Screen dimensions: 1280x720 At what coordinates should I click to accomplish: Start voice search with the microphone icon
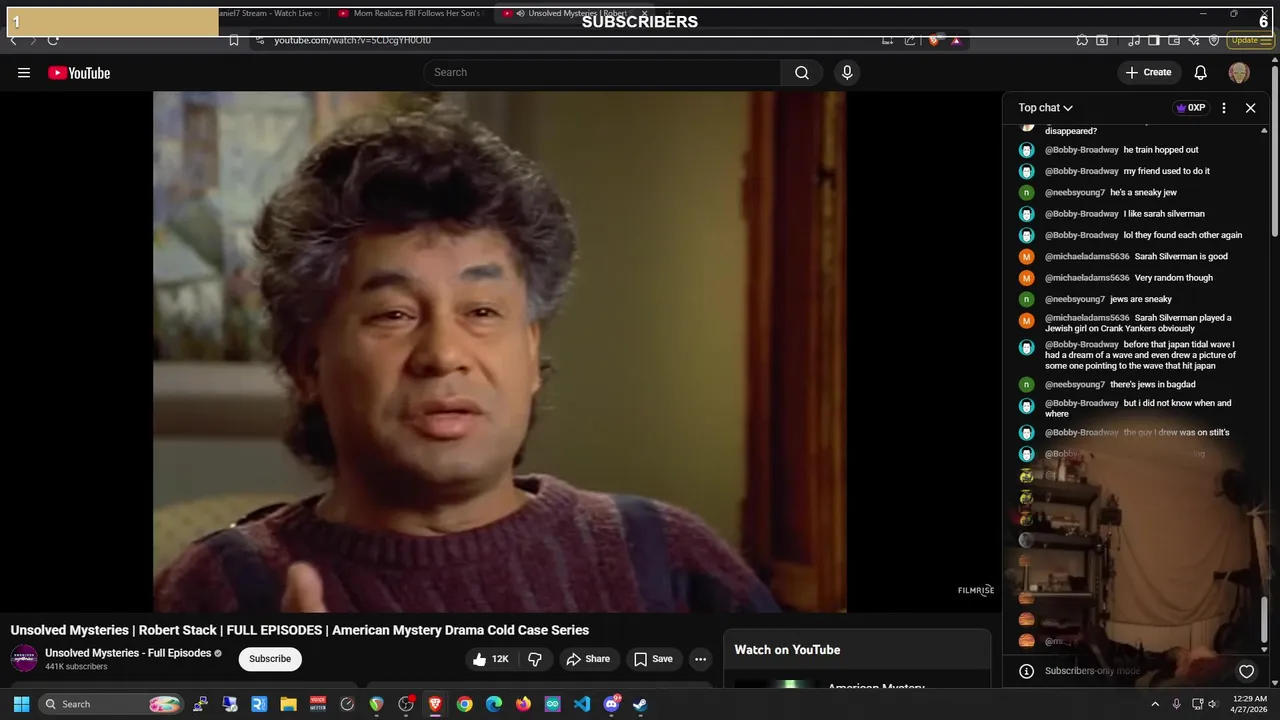[847, 72]
